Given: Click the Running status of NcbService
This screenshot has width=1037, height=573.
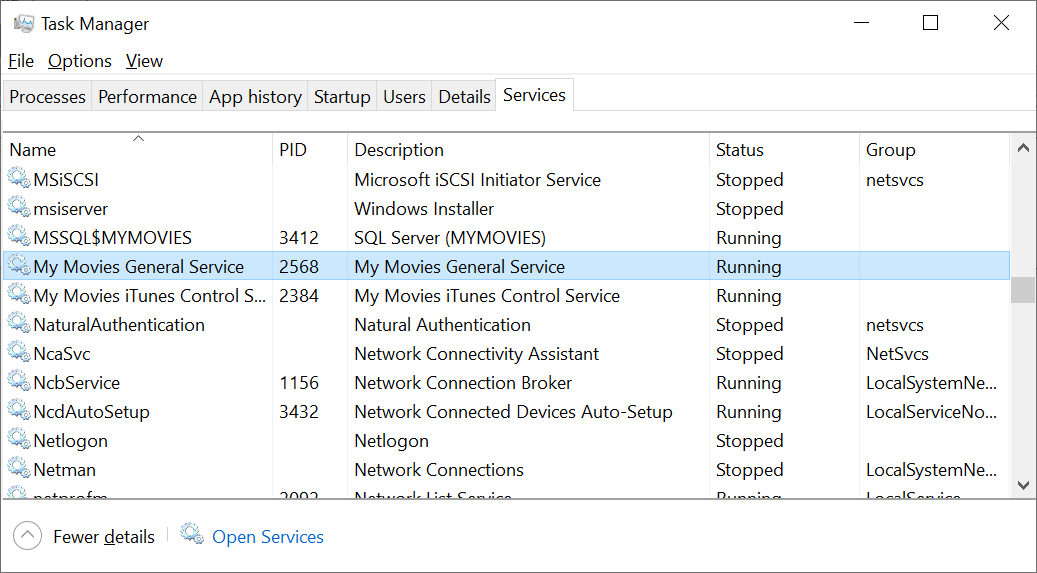Looking at the screenshot, I should tap(749, 383).
